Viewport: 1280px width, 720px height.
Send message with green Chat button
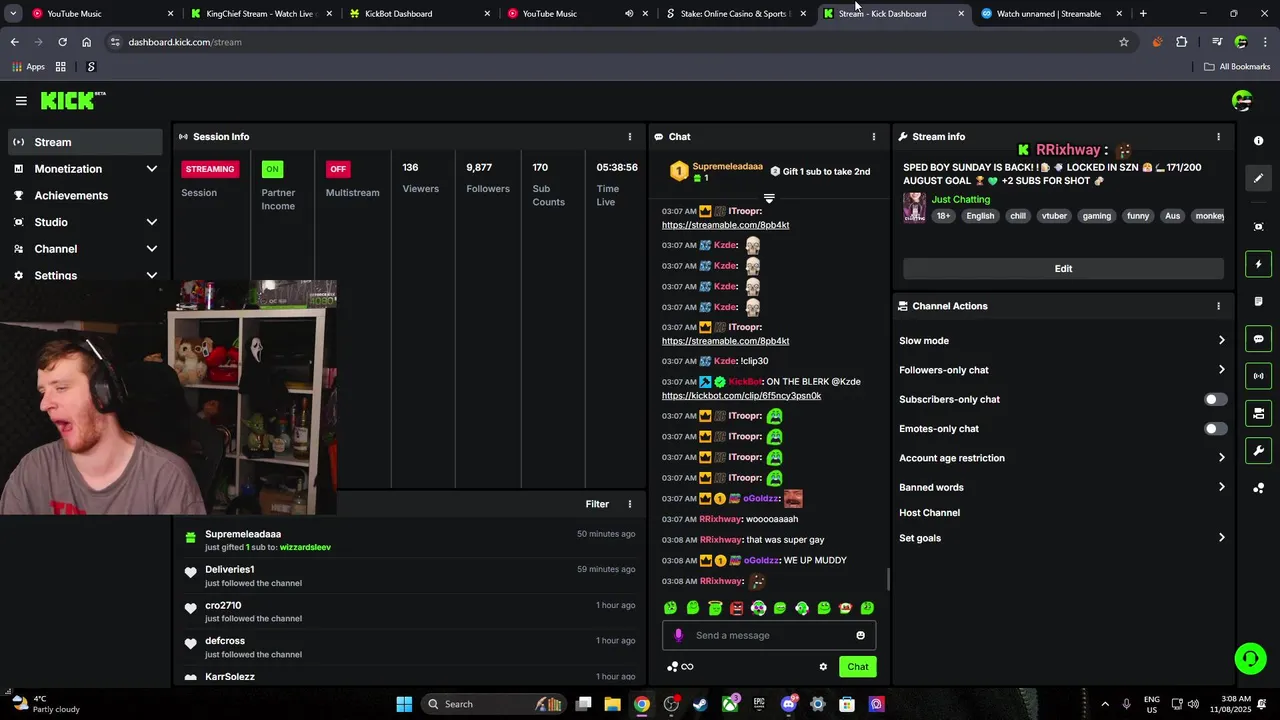(858, 667)
